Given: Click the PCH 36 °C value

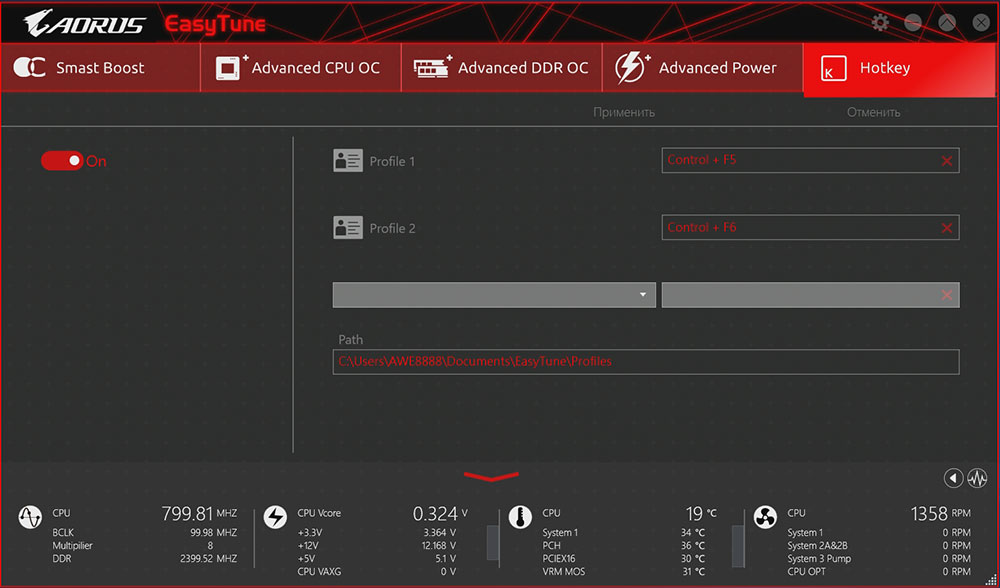Looking at the screenshot, I should tap(693, 546).
